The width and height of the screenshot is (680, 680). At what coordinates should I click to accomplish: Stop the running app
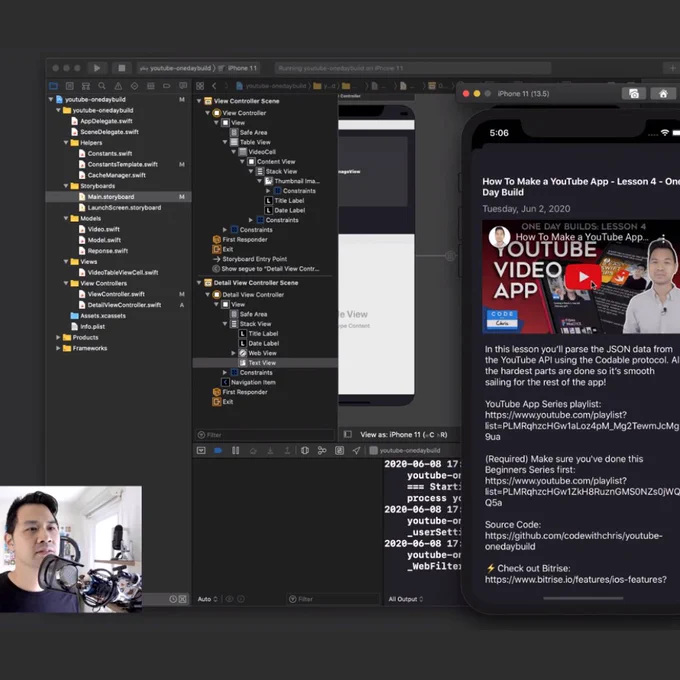click(x=122, y=68)
